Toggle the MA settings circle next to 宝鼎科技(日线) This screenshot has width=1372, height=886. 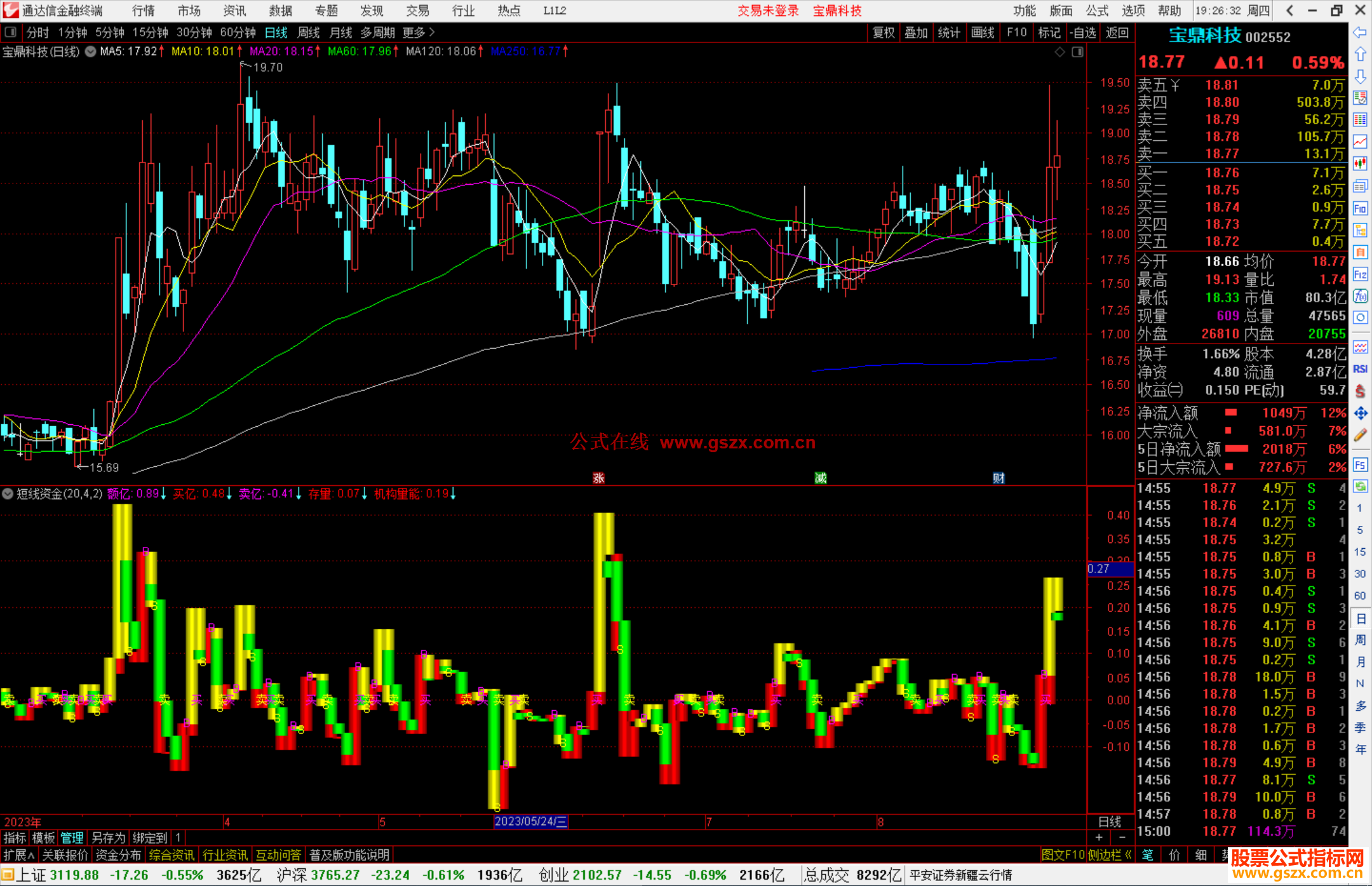click(91, 51)
